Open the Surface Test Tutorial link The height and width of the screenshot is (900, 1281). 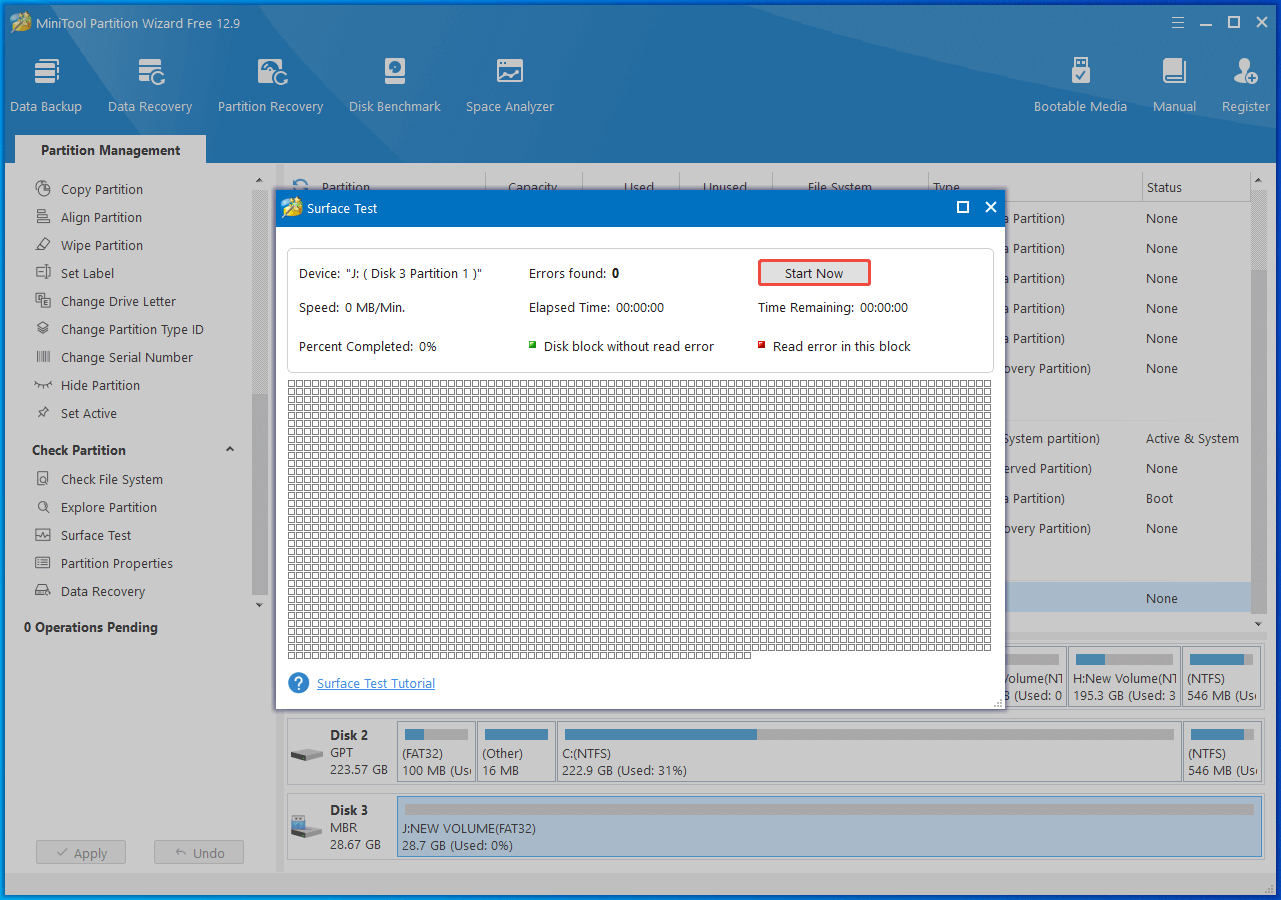pyautogui.click(x=376, y=684)
